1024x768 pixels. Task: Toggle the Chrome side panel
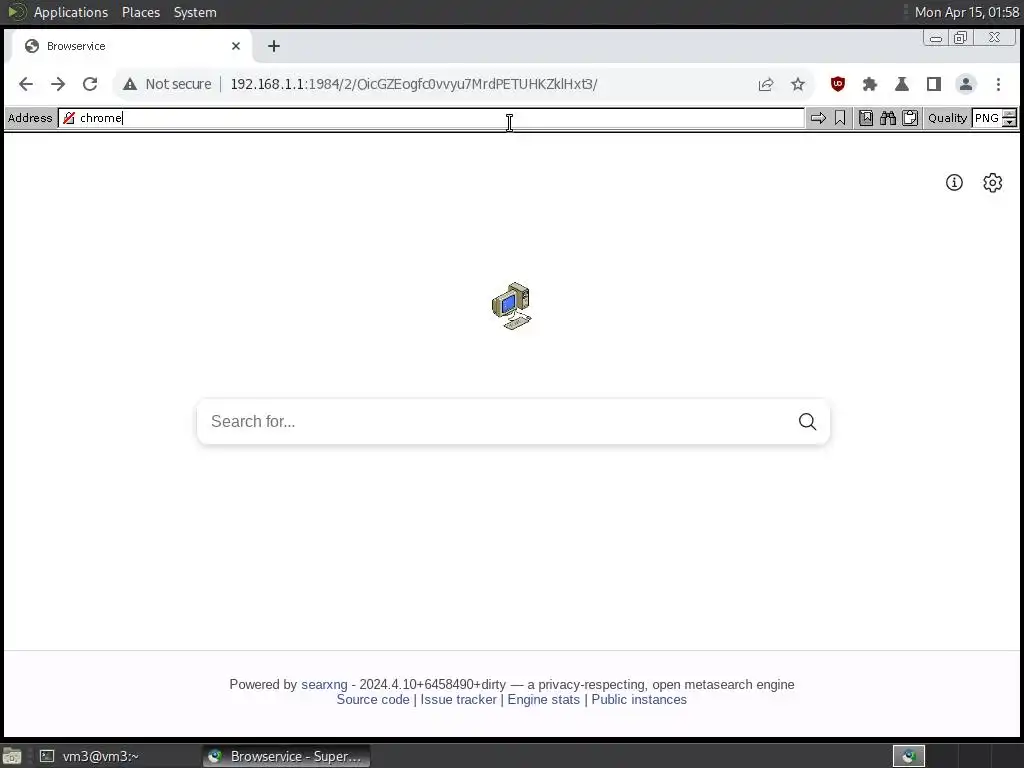pyautogui.click(x=933, y=84)
